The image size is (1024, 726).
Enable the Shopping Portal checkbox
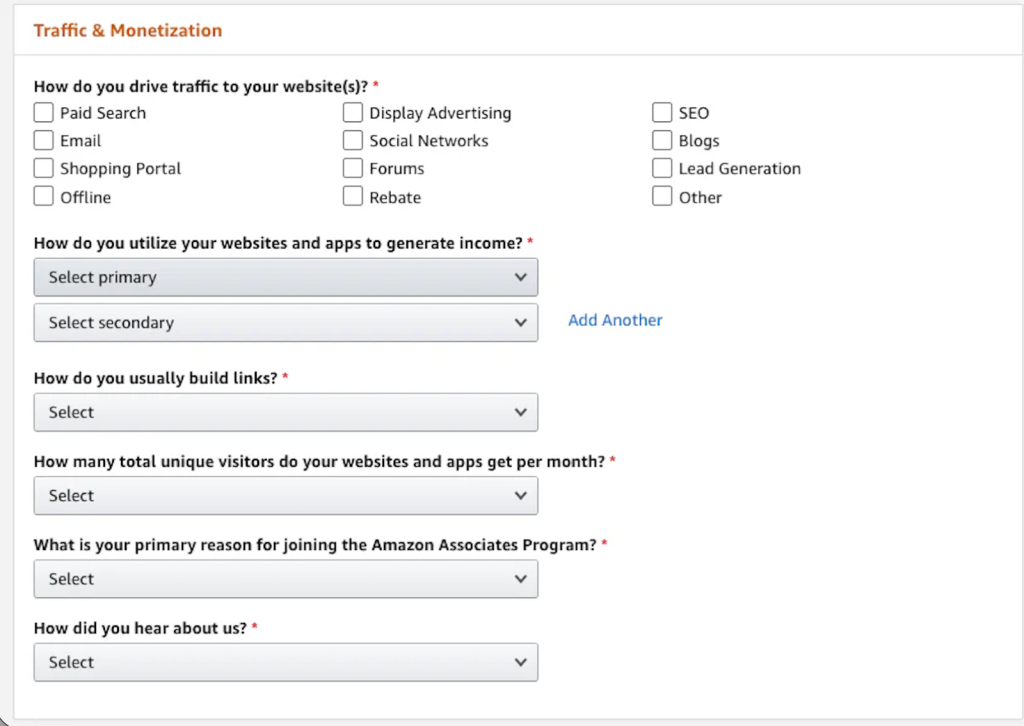tap(44, 169)
